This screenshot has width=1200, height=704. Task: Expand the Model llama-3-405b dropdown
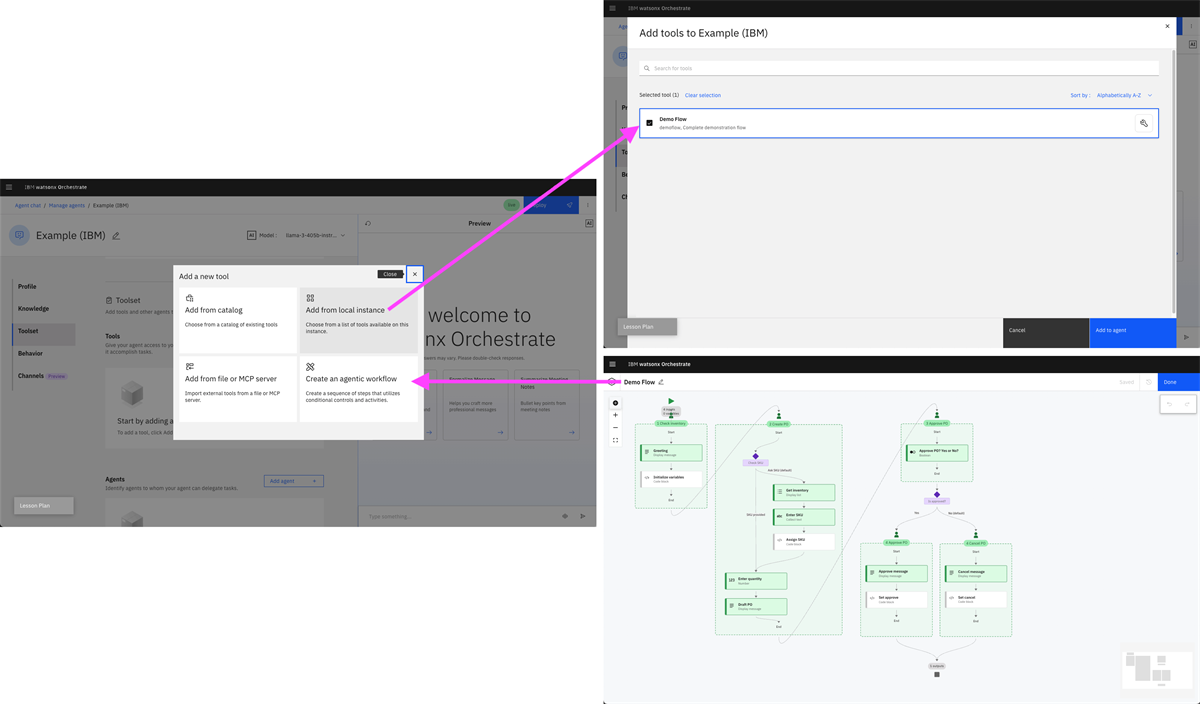(315, 236)
